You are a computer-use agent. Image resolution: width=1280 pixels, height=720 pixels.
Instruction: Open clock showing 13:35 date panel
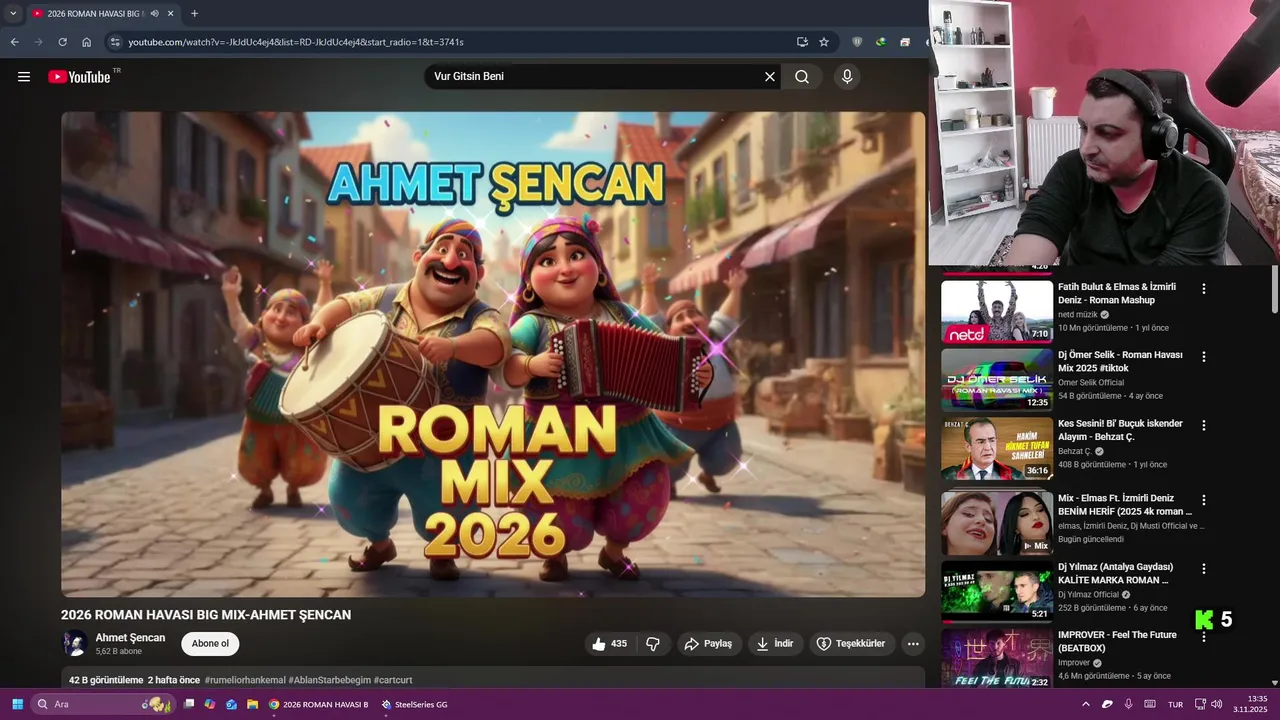point(1250,704)
